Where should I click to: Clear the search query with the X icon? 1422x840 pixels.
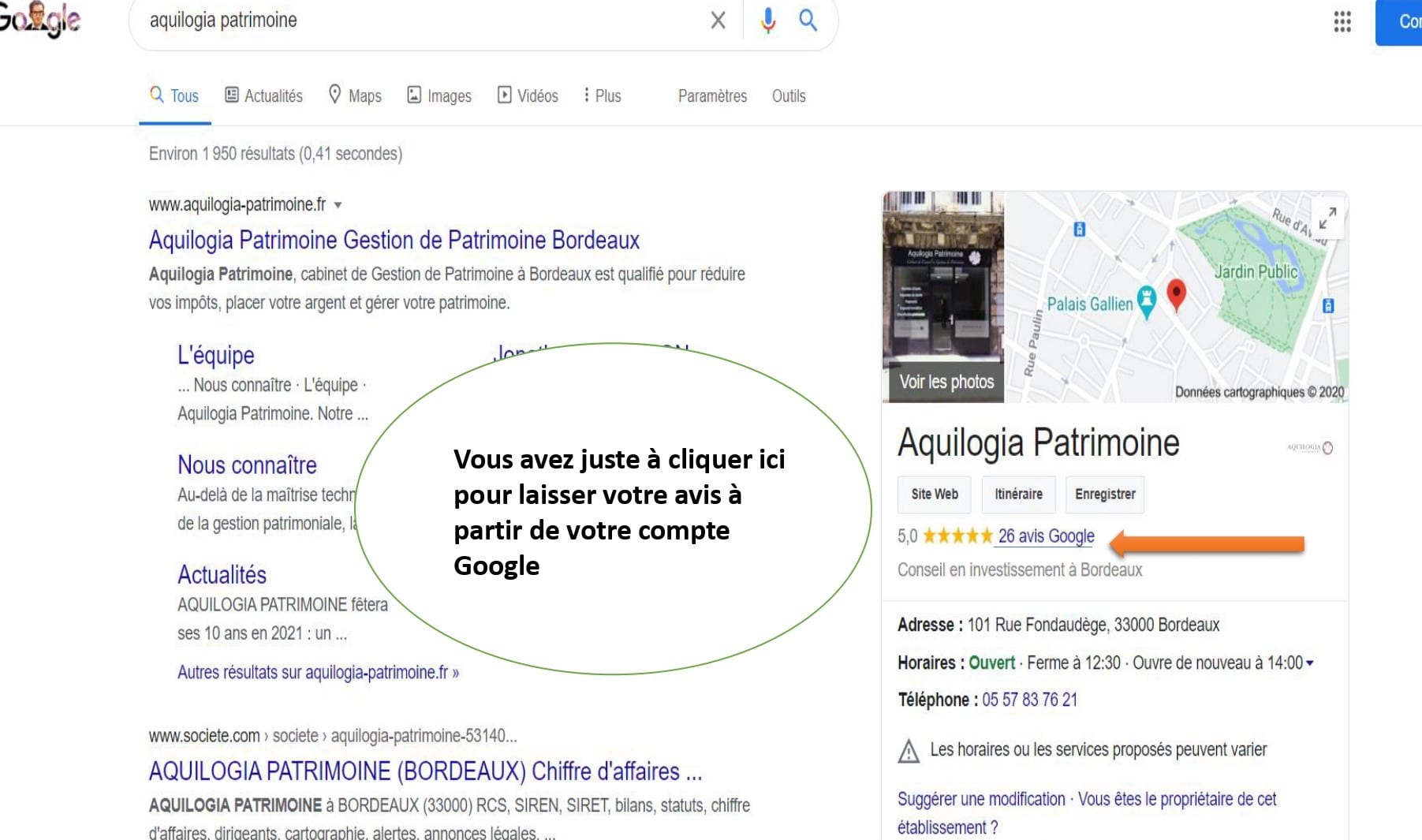tap(718, 21)
